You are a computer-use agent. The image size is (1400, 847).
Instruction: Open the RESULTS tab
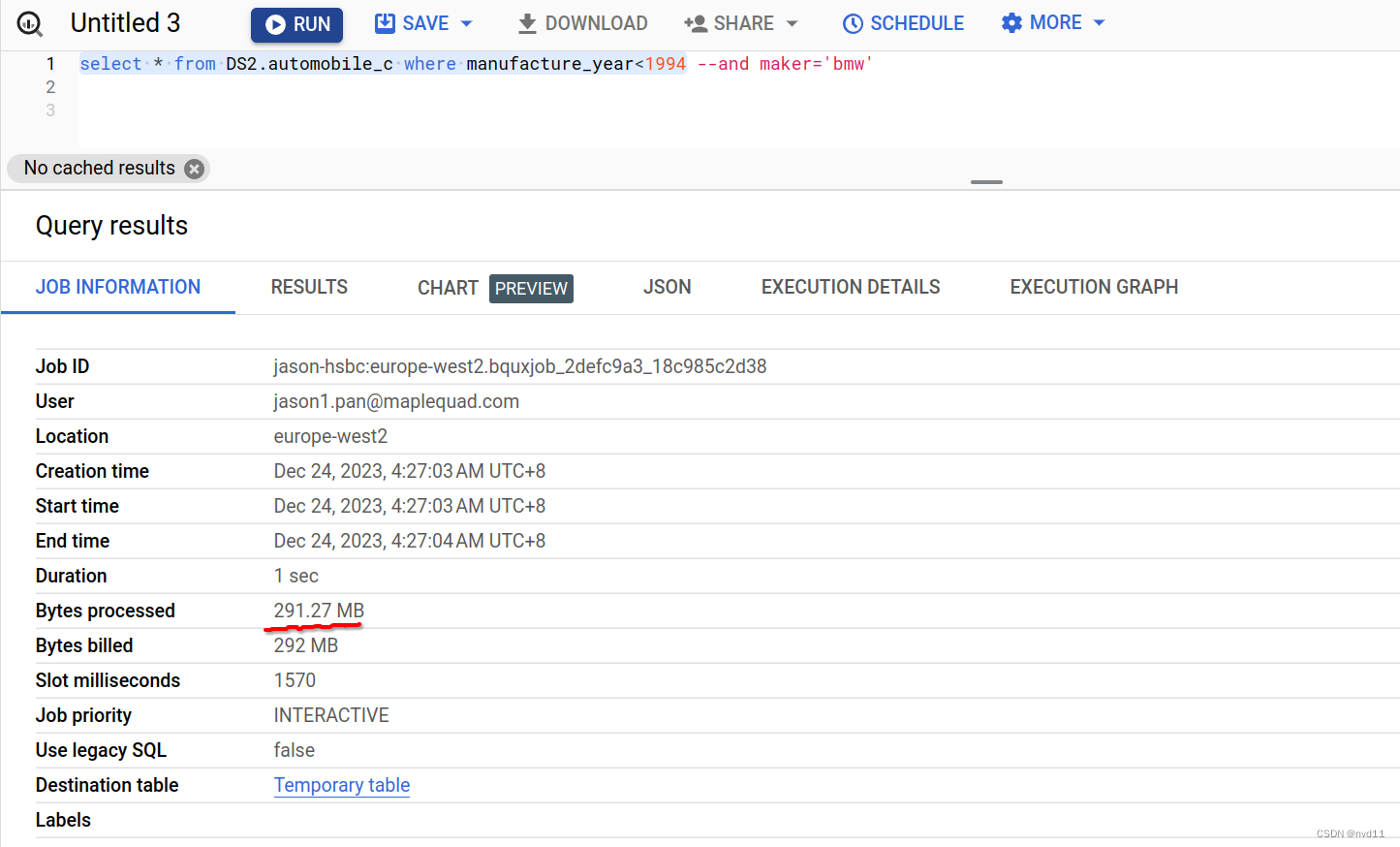click(x=309, y=287)
